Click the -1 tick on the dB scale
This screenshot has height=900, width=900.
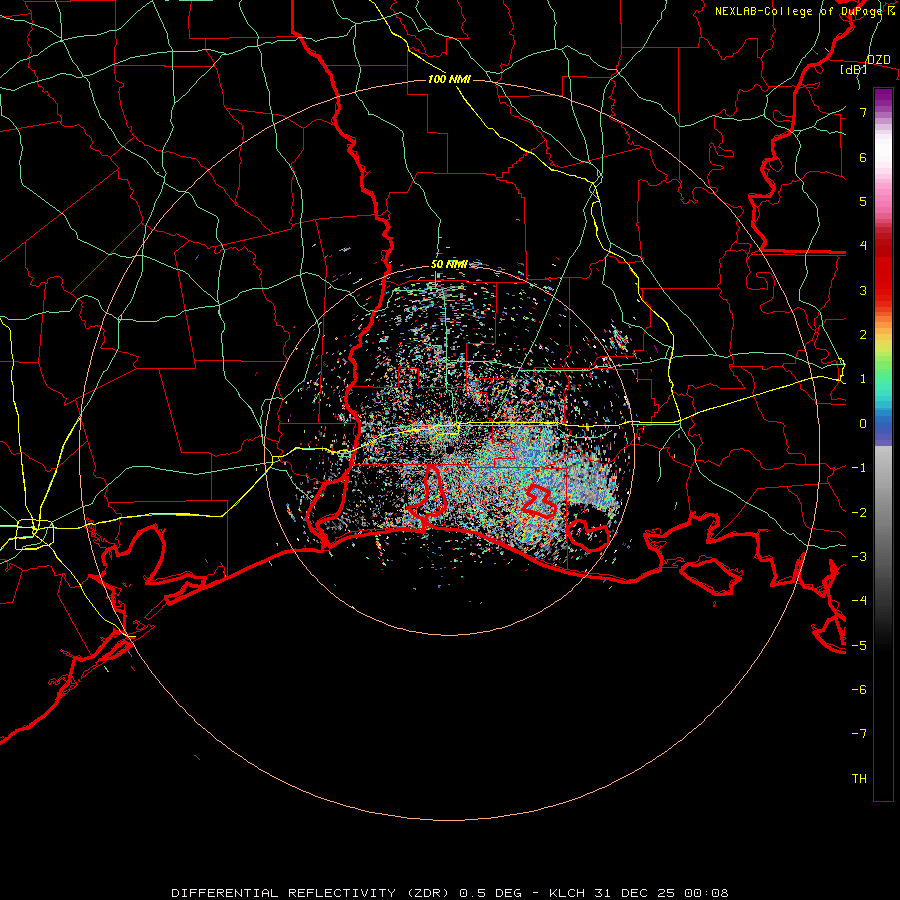859,468
